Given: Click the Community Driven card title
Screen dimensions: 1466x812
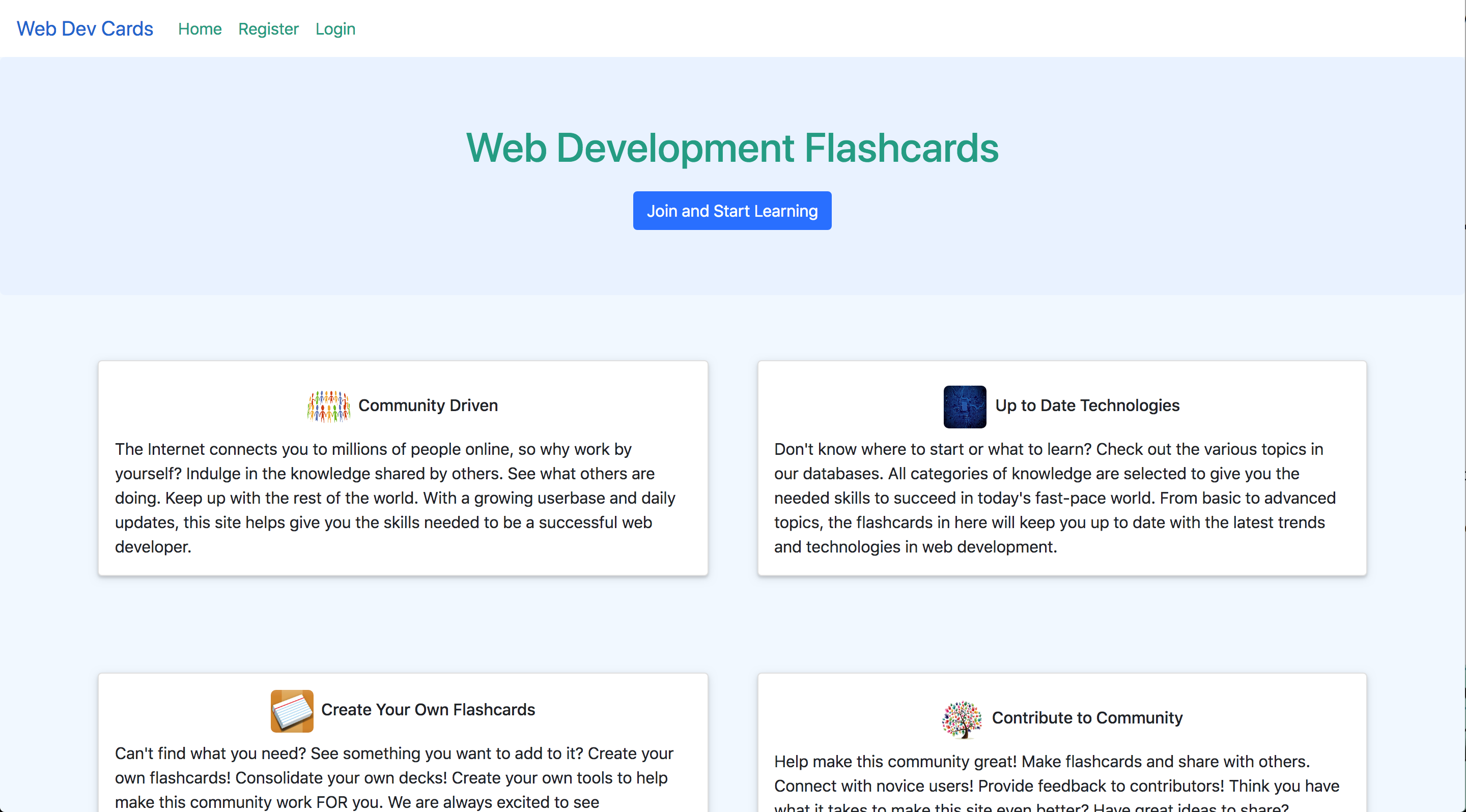Looking at the screenshot, I should (x=428, y=405).
